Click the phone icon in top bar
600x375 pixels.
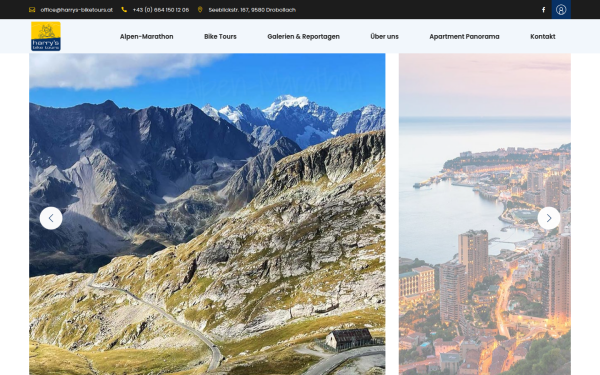124,10
